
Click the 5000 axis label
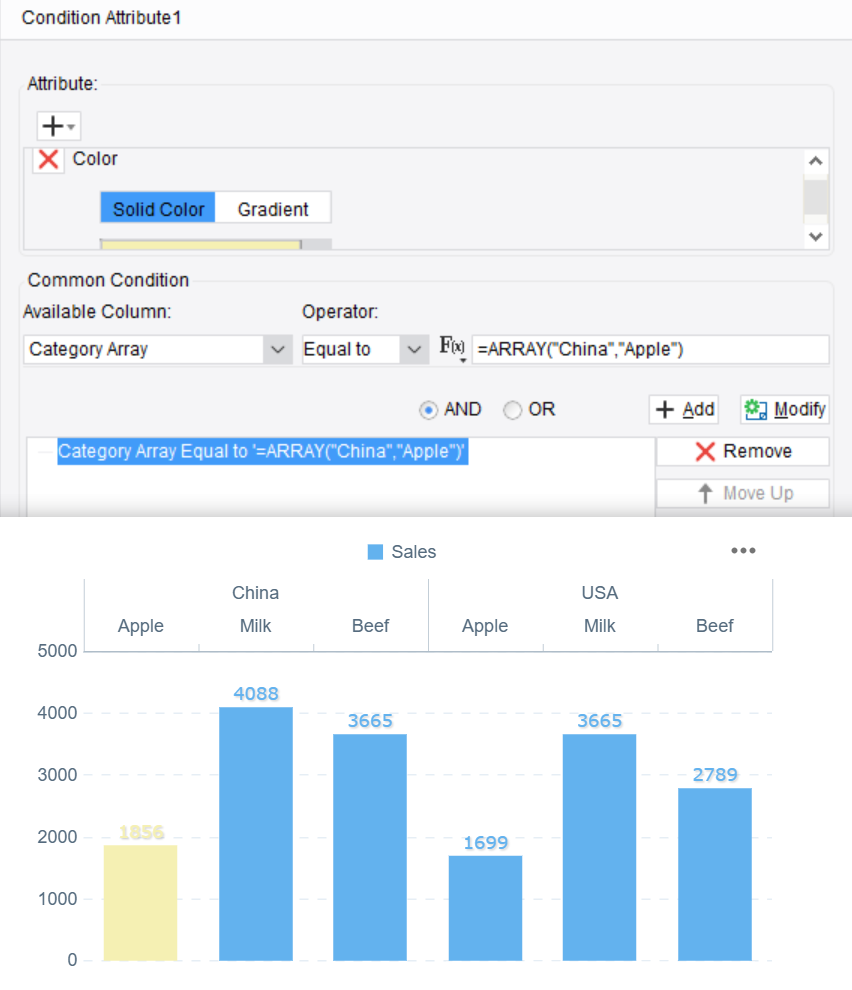coord(57,651)
